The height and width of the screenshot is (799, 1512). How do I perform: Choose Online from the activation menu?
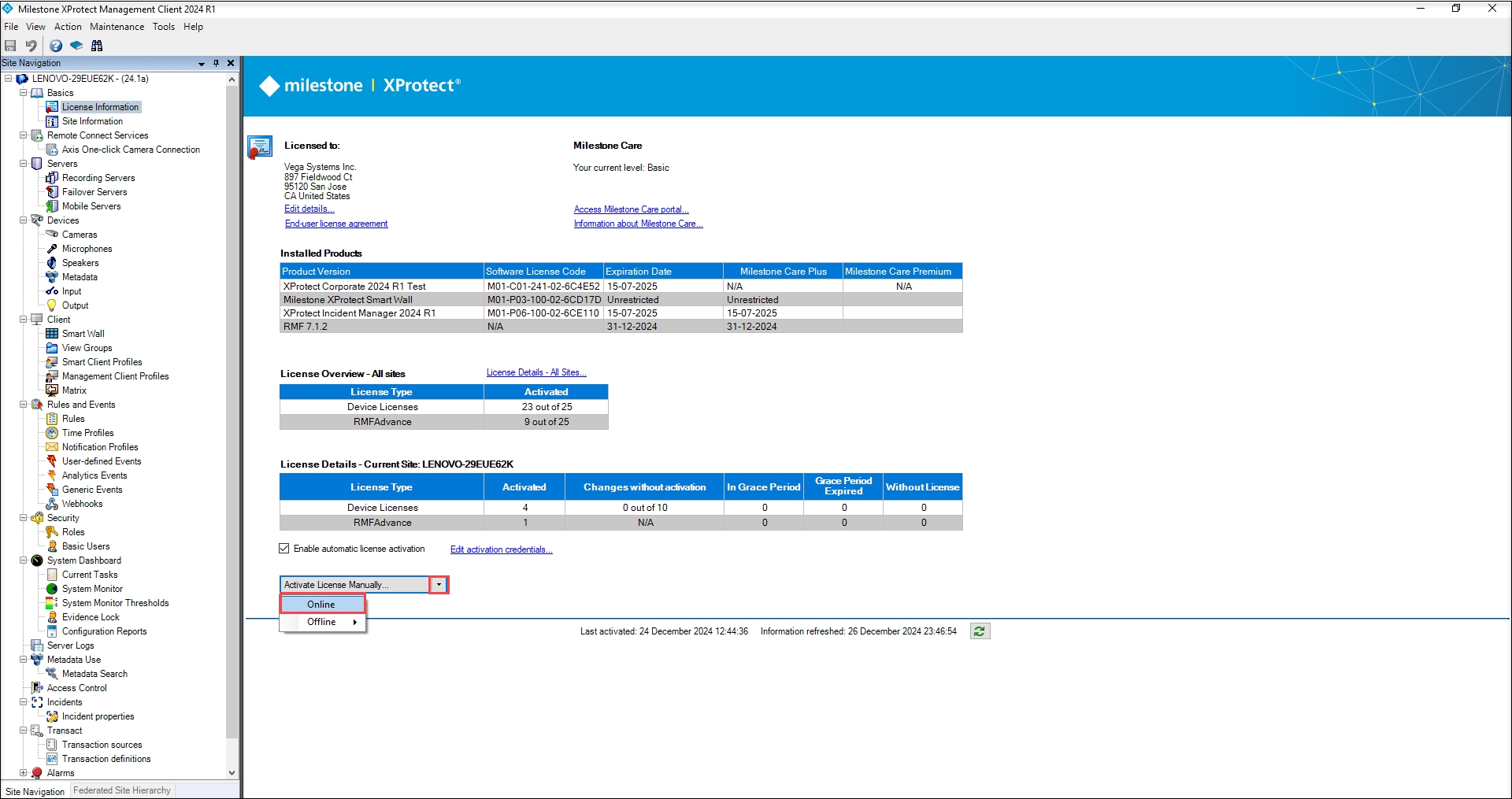coord(321,605)
